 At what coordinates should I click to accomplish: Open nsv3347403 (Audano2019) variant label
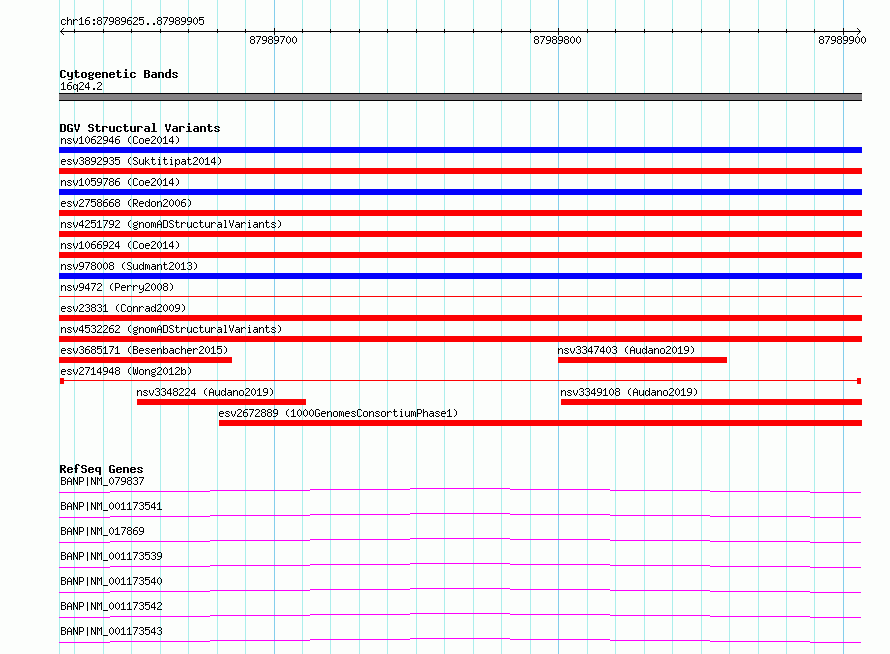click(626, 350)
